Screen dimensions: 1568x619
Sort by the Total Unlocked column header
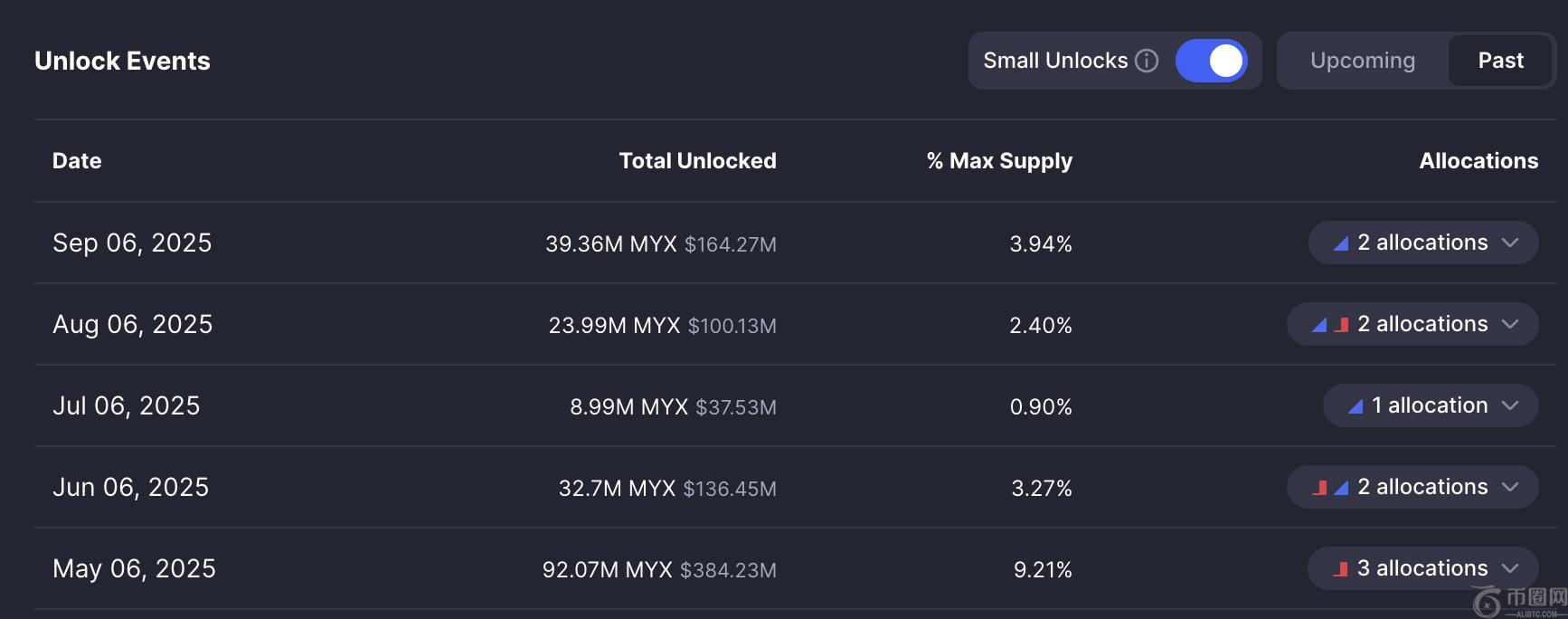[x=697, y=161]
